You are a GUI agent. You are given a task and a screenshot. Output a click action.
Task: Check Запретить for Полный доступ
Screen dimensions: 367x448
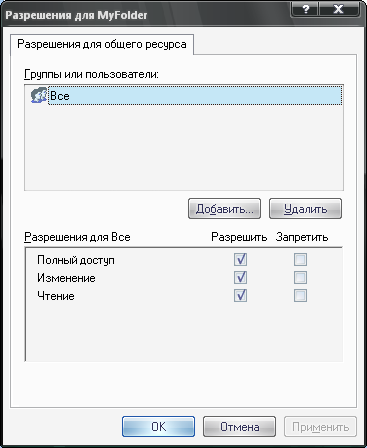(300, 259)
